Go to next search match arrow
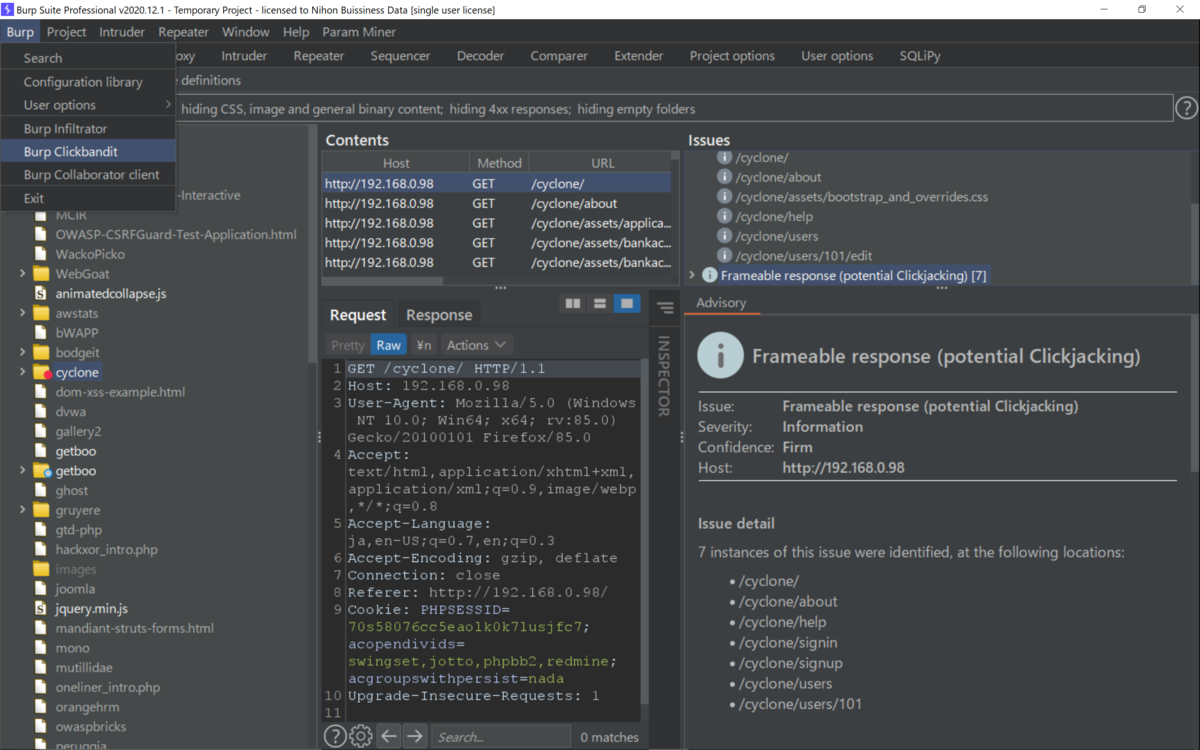 tap(415, 736)
